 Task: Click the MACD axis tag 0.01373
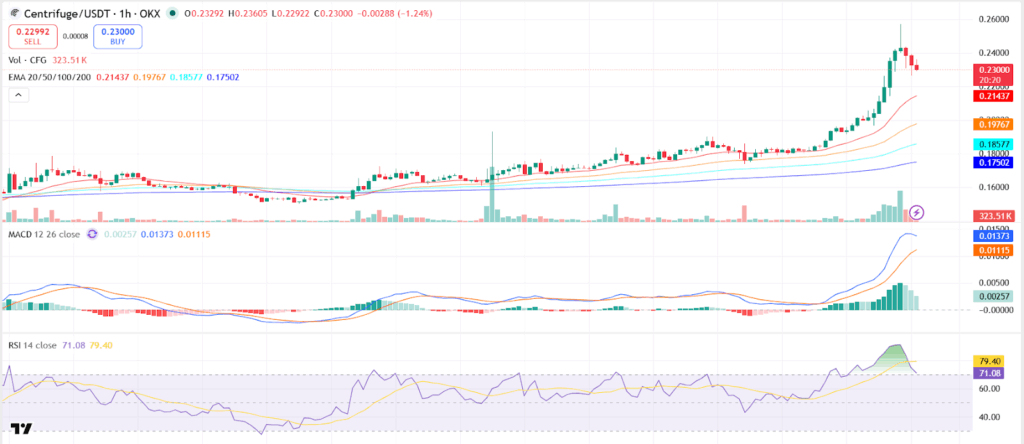click(x=991, y=235)
